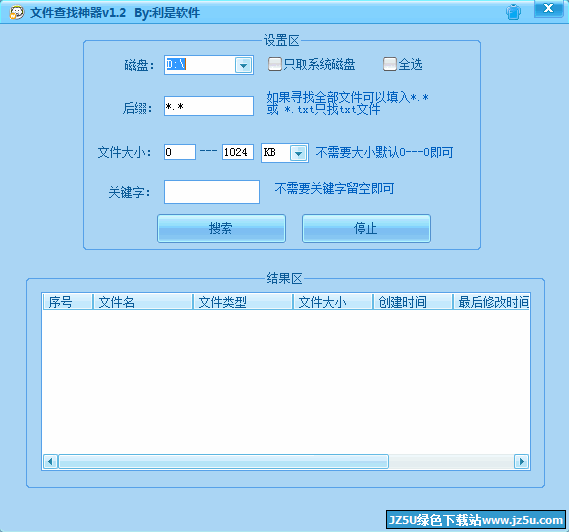This screenshot has width=569, height=532.
Task: Open the 磁盘 drive dropdown arrow
Action: (x=243, y=65)
